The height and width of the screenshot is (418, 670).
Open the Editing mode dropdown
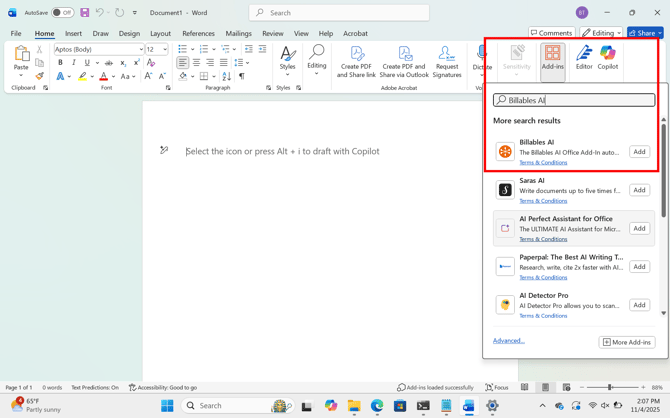coord(601,33)
